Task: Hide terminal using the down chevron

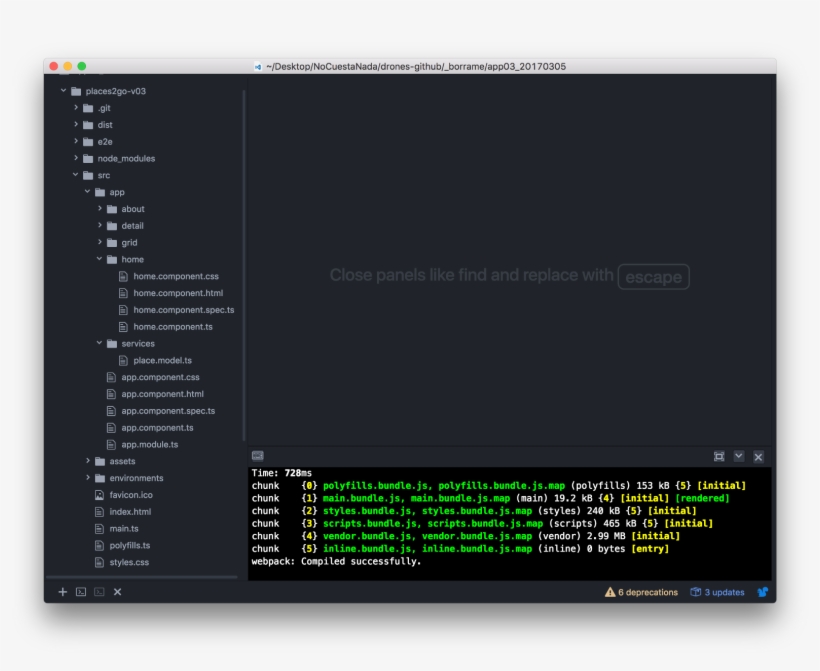Action: tap(739, 457)
